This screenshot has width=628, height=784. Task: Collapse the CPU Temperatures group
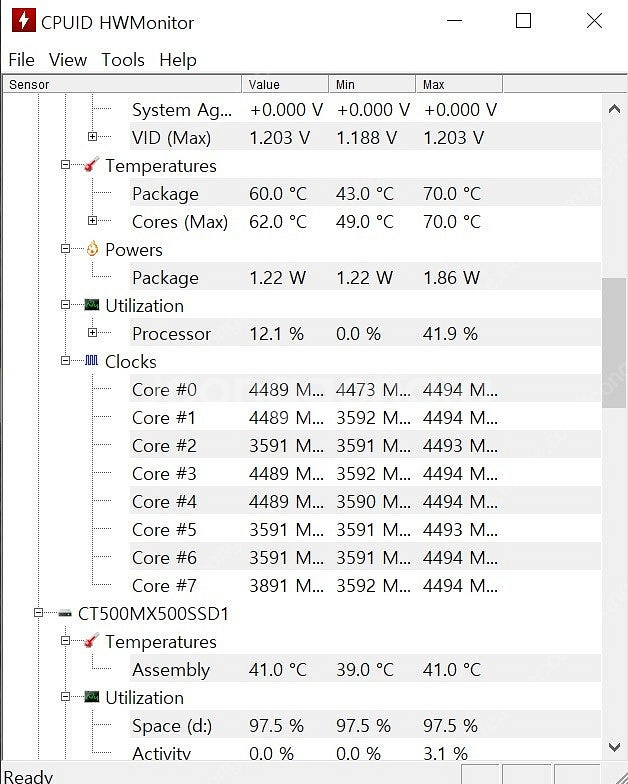66,164
